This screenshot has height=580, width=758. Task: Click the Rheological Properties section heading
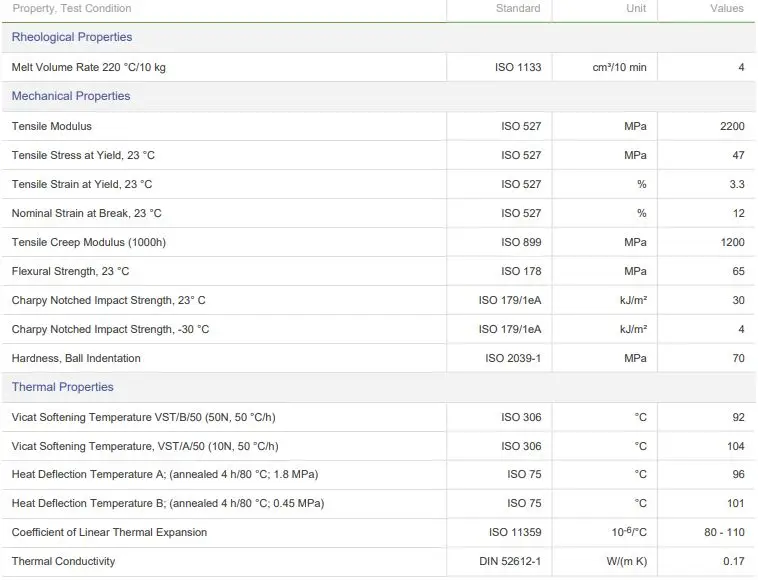click(72, 37)
